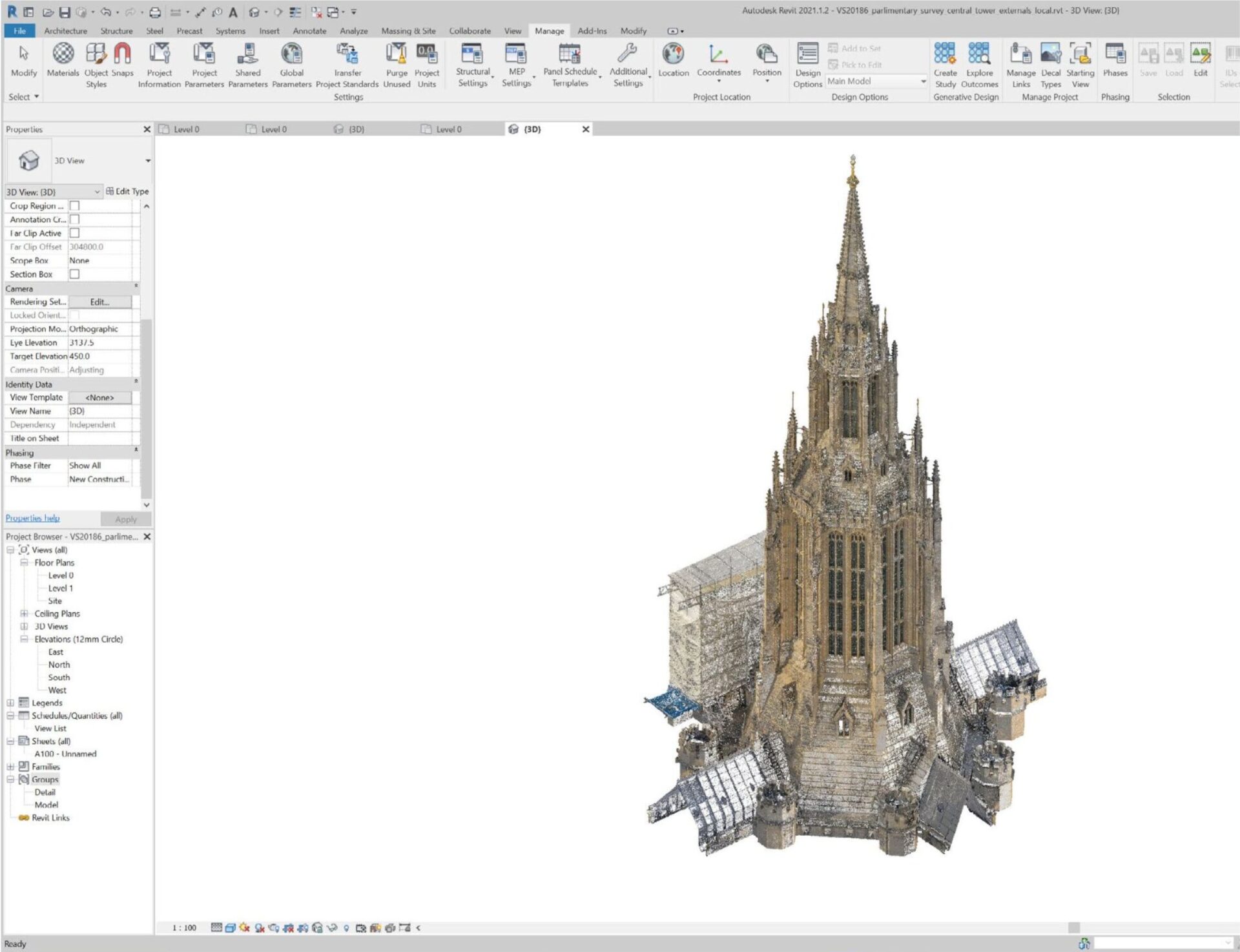Open Structural Settings
Viewport: 1240px width, 952px height.
point(473,65)
